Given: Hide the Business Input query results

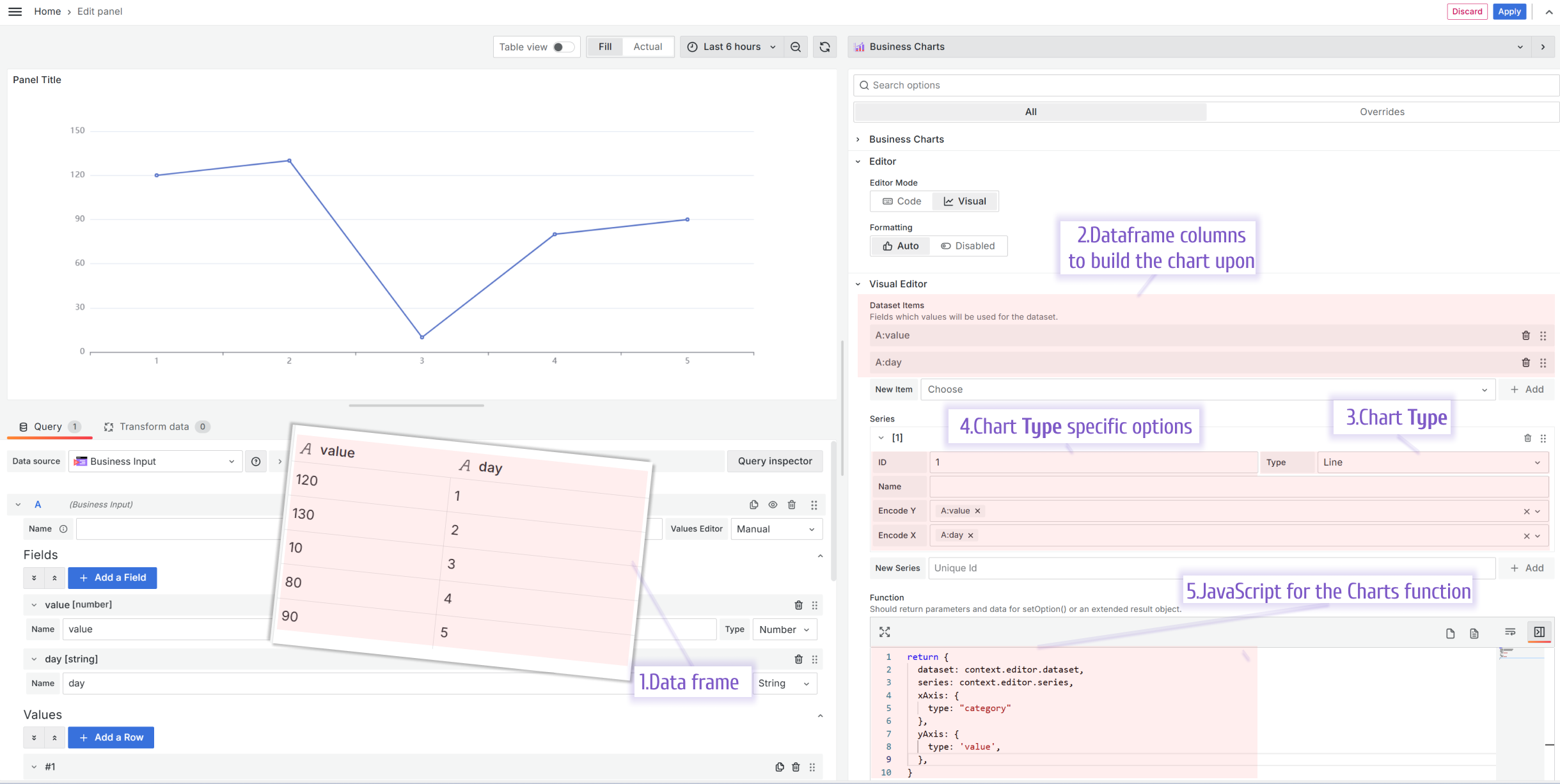Looking at the screenshot, I should click(x=773, y=505).
